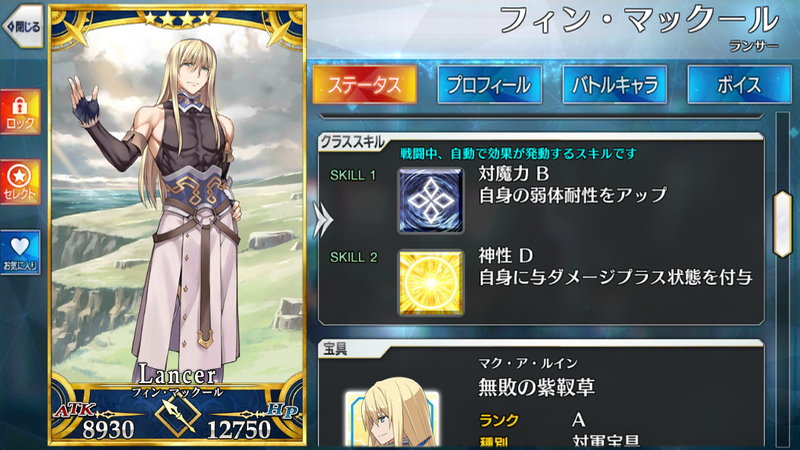This screenshot has height=450, width=800.
Task: Toggle the お気に入り heart favorite button
Action: (20, 253)
